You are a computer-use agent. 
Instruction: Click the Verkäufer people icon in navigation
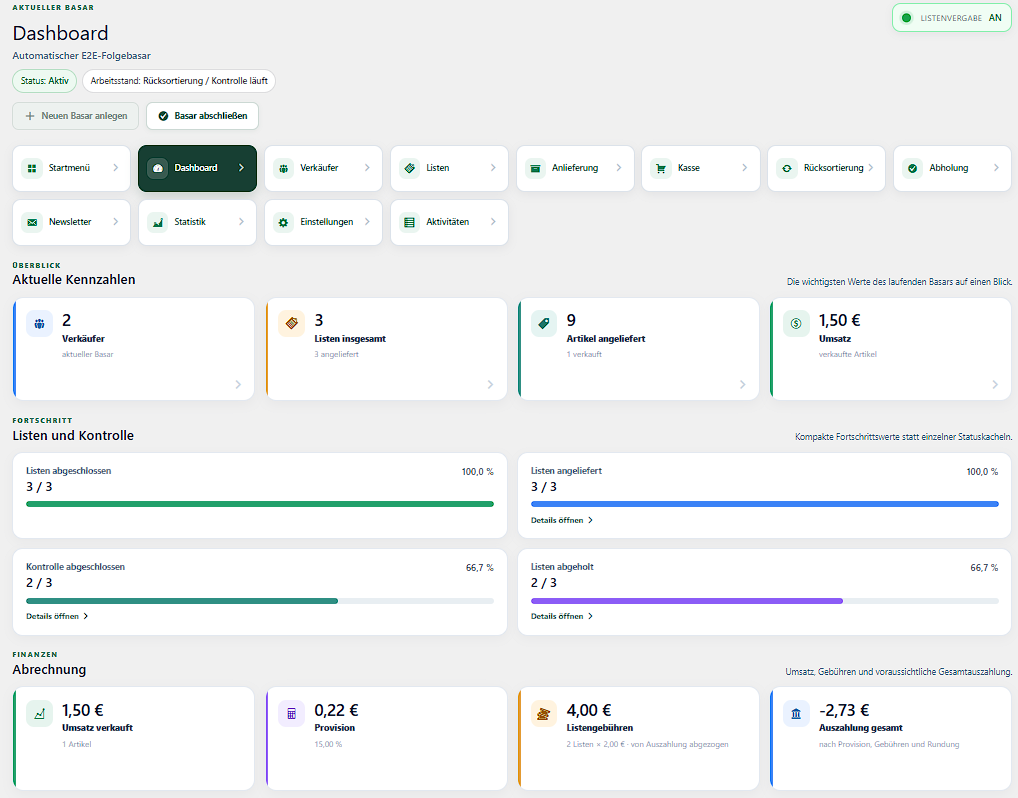pos(283,168)
